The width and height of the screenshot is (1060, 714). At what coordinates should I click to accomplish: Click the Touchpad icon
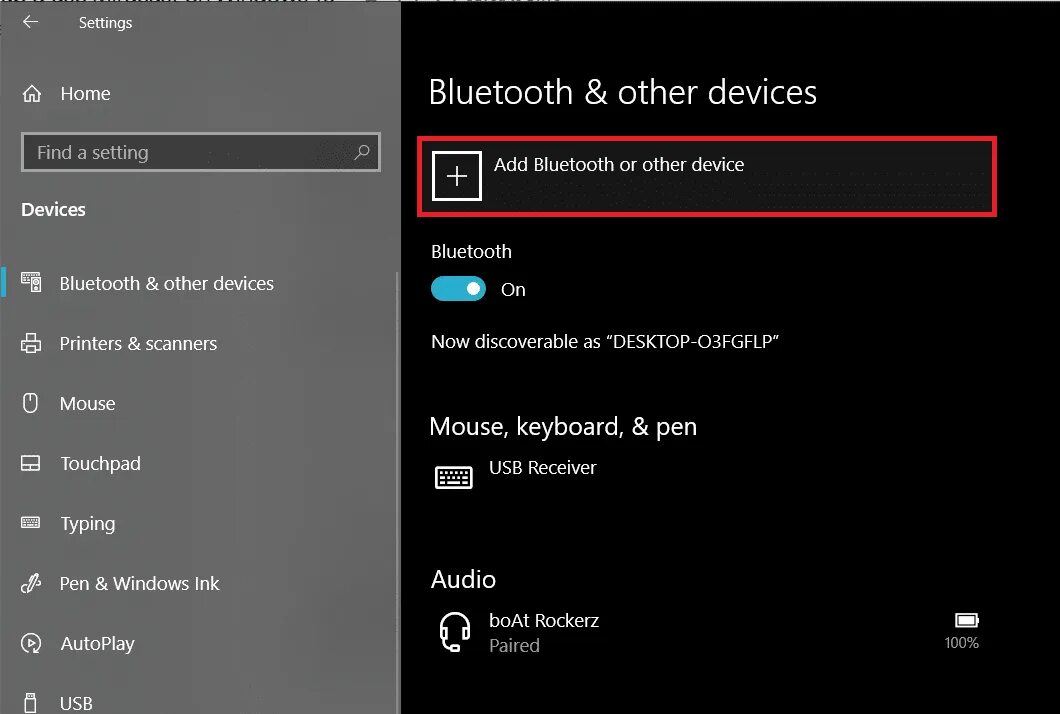pyautogui.click(x=31, y=463)
